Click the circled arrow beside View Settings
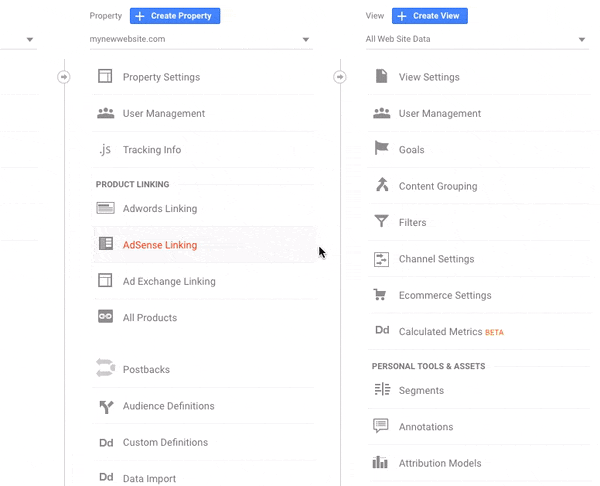The height and width of the screenshot is (486, 600). pyautogui.click(x=340, y=77)
